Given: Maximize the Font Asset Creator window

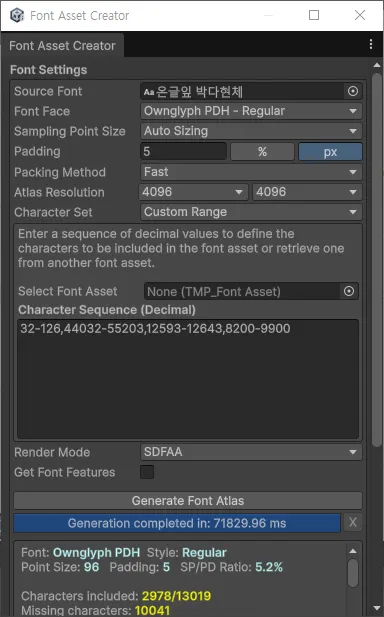Looking at the screenshot, I should point(314,15).
